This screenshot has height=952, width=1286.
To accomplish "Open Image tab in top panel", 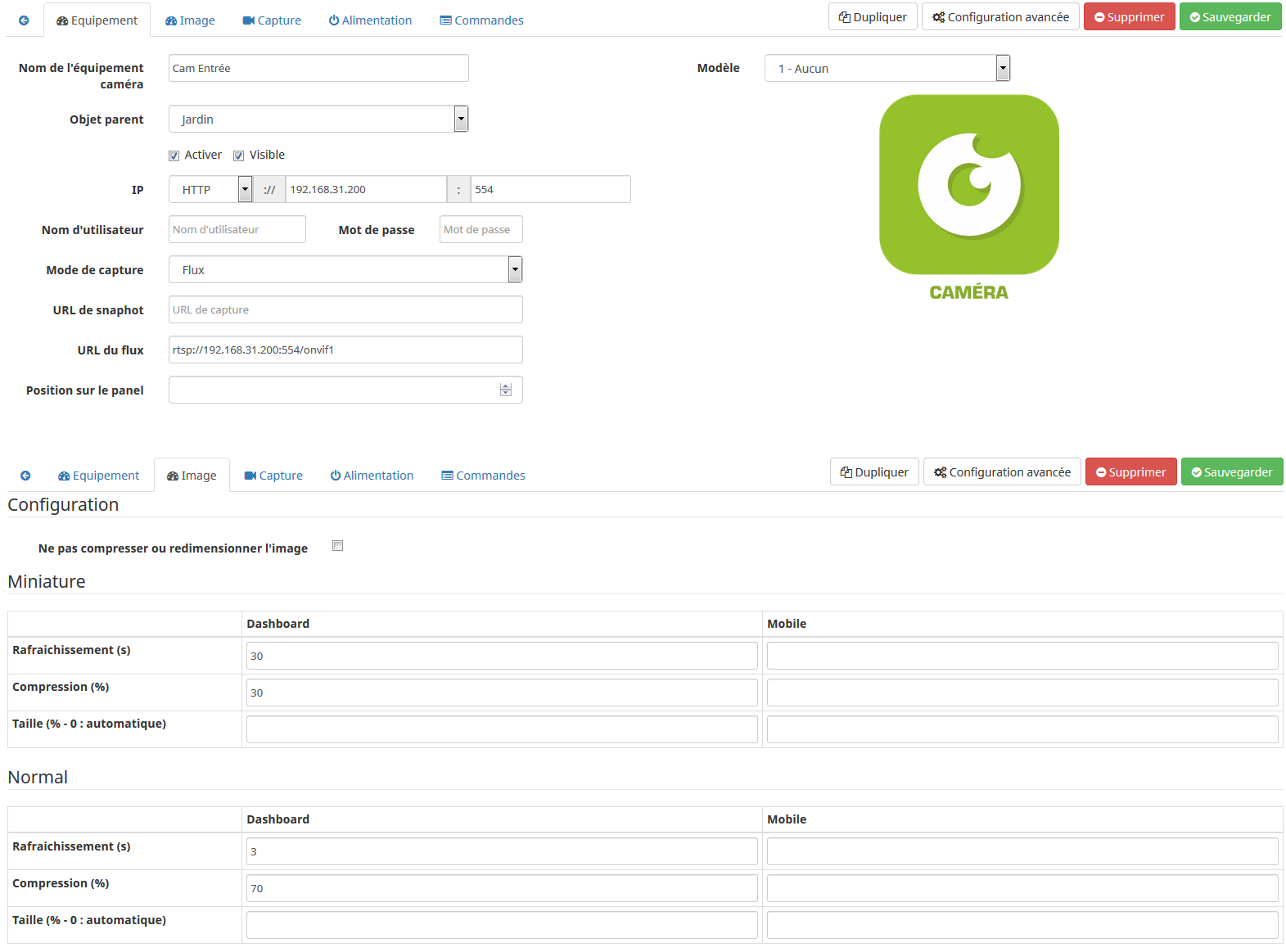I will [190, 20].
